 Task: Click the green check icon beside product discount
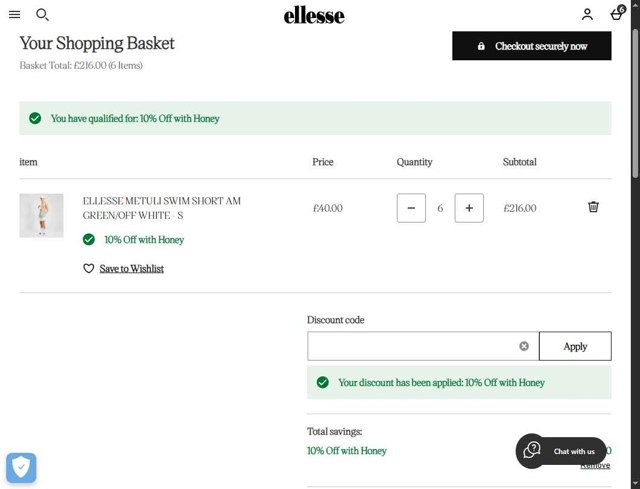point(89,240)
